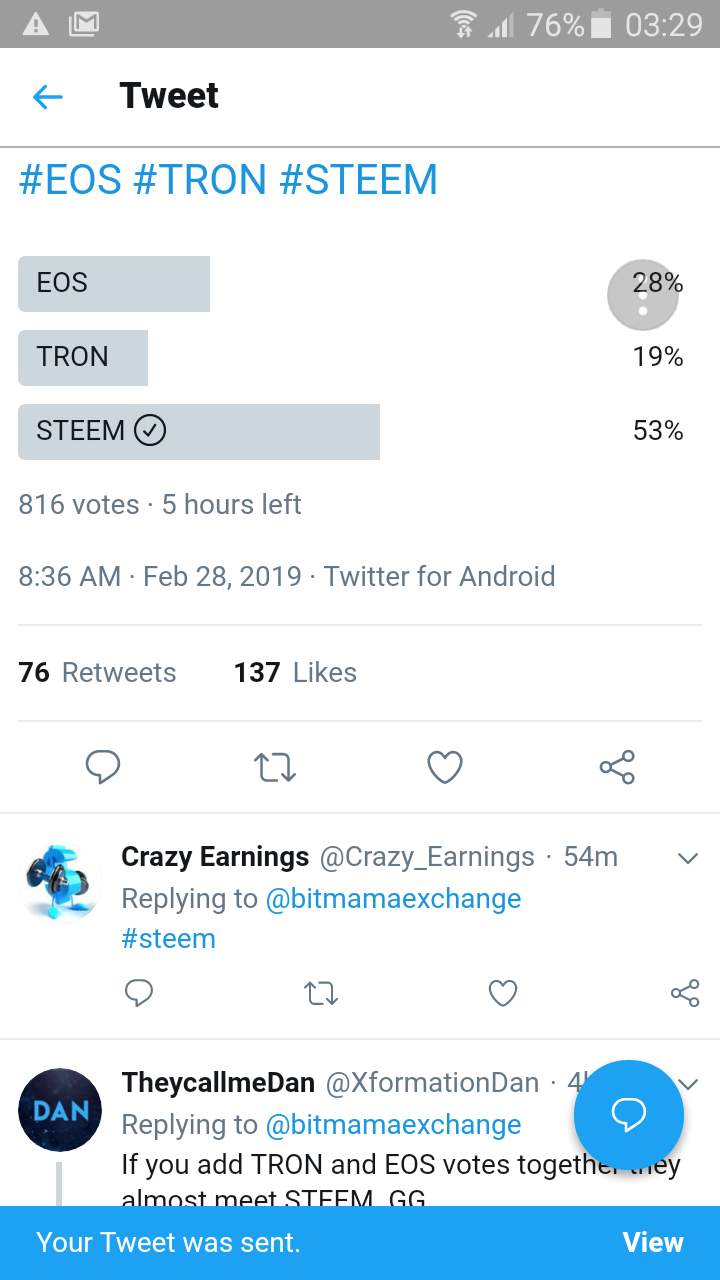Share Crazy Earnings' reply

pos(685,993)
